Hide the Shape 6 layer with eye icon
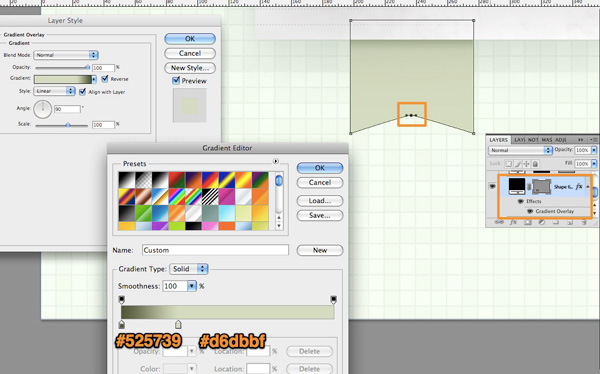Image resolution: width=600 pixels, height=374 pixels. point(492,186)
